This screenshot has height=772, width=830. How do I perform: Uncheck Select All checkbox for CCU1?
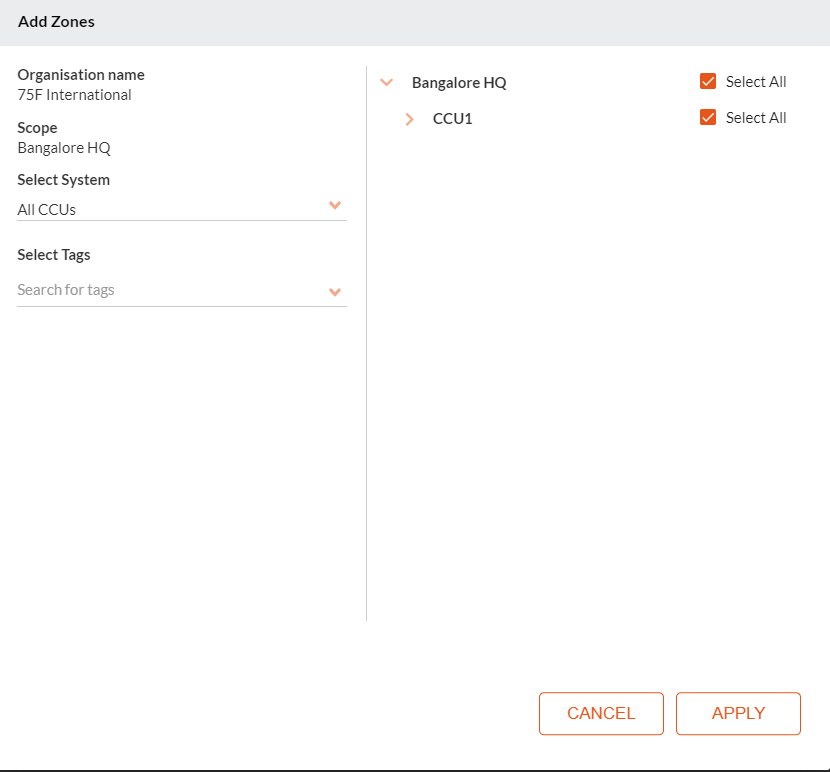pos(708,118)
